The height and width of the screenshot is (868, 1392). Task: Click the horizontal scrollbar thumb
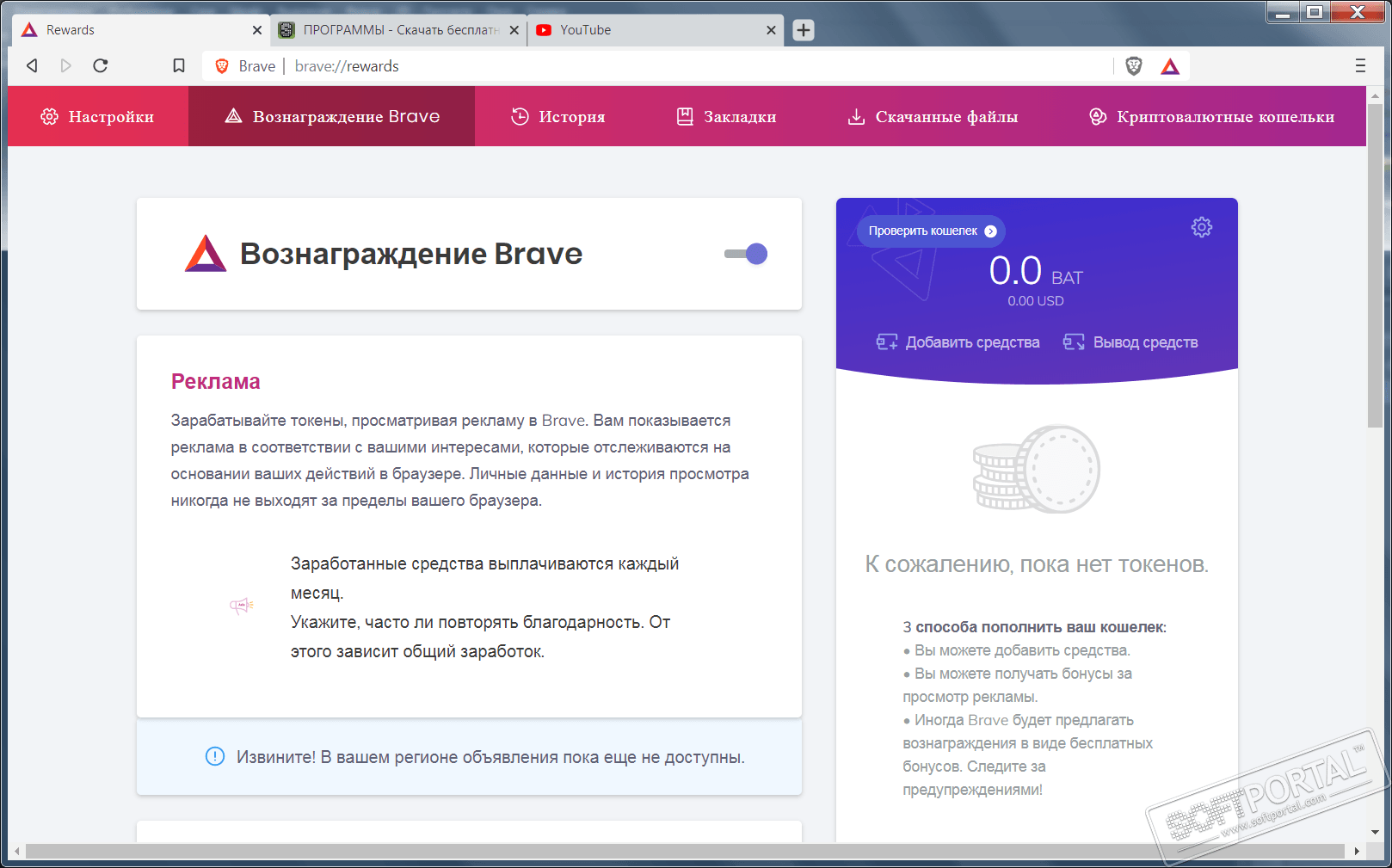pos(685,851)
